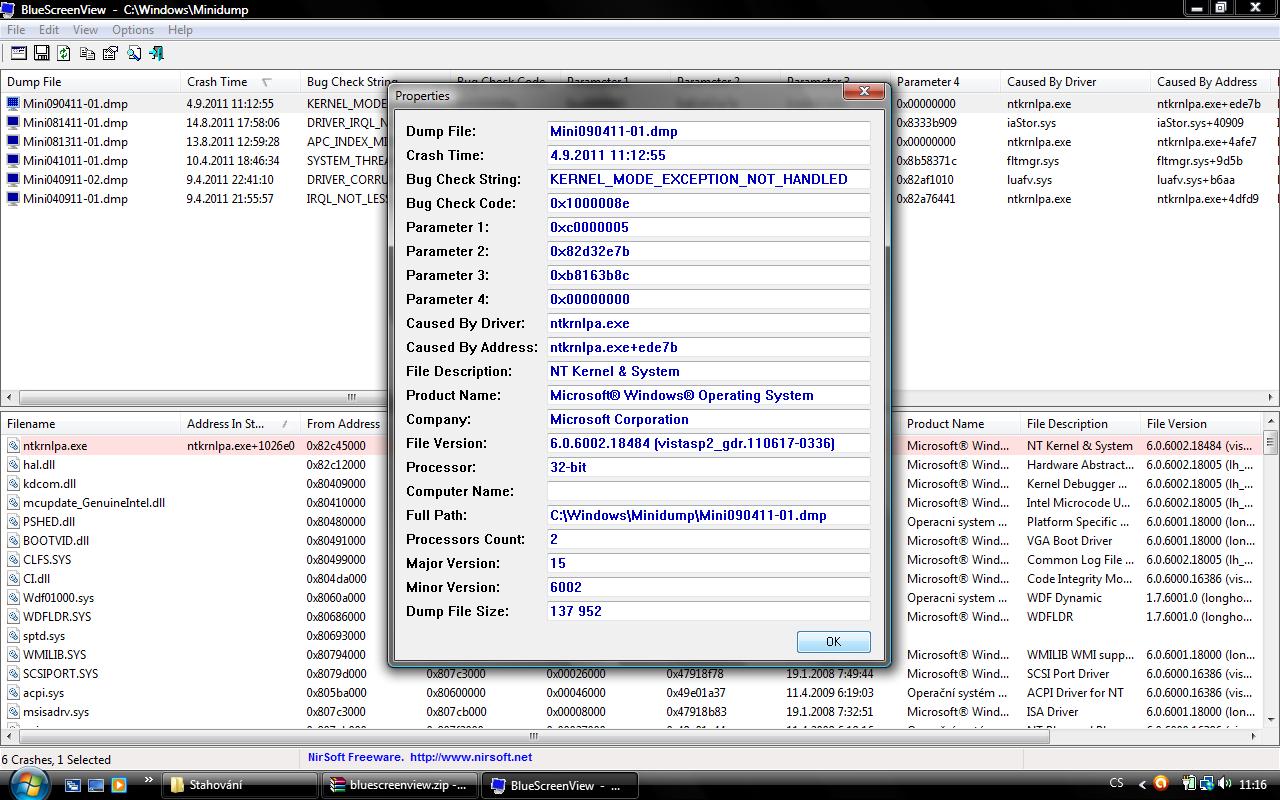This screenshot has width=1280, height=800.
Task: Open Advanced Options from the toolbar
Action: pos(19,53)
